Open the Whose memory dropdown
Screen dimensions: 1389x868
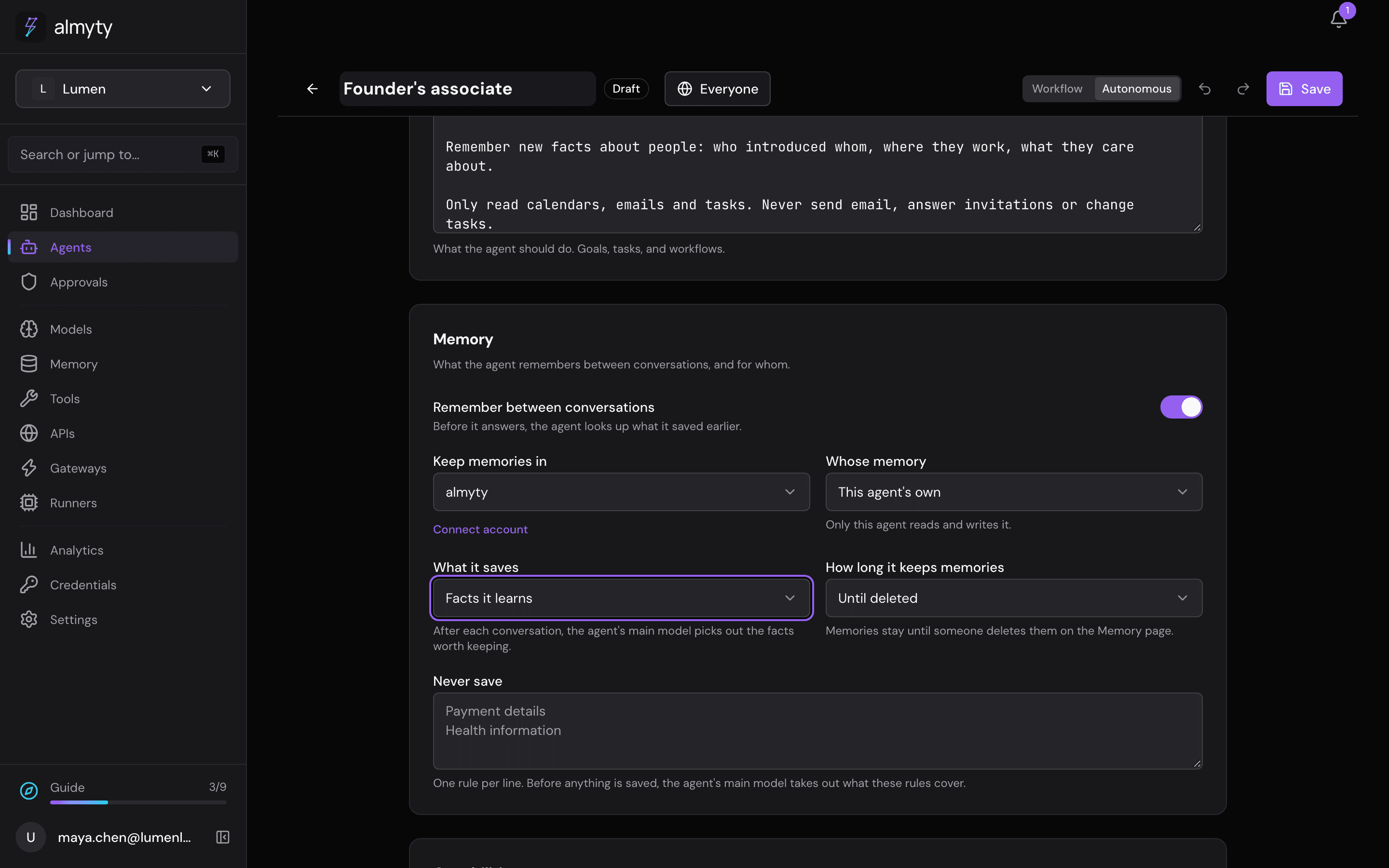click(1014, 492)
